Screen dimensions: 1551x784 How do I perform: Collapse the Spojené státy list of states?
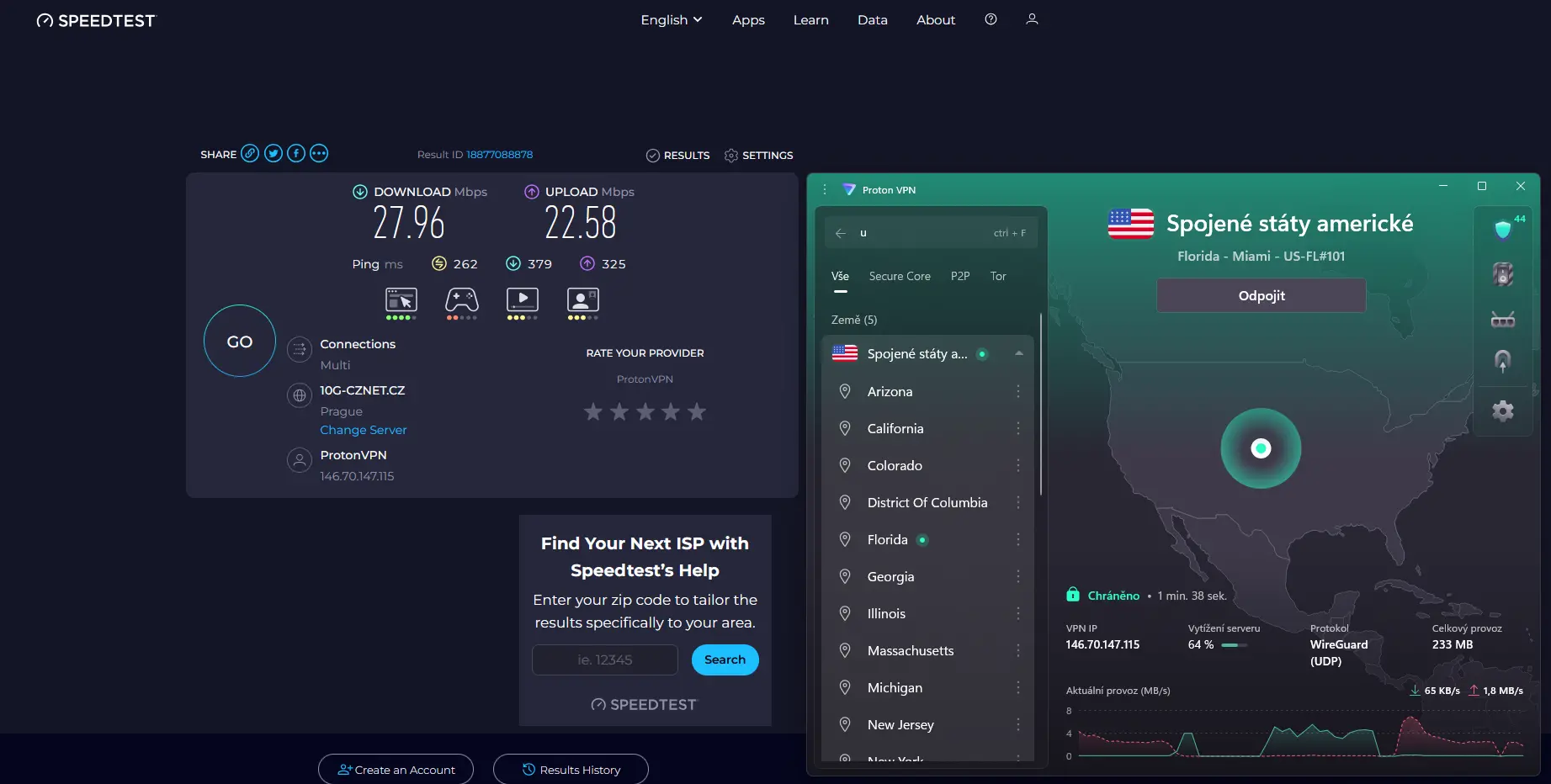[x=1018, y=353]
